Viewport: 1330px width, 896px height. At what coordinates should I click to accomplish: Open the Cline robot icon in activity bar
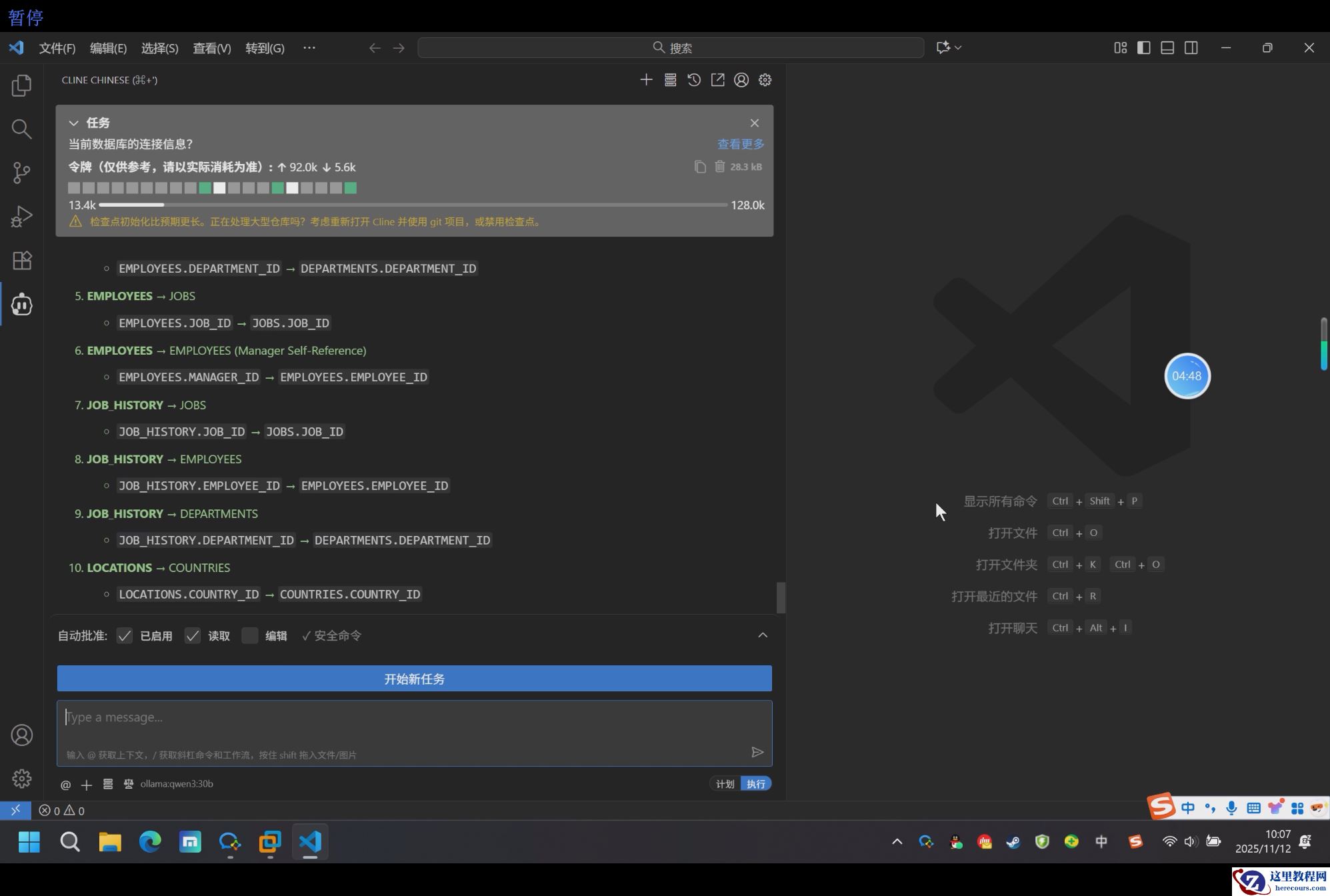pyautogui.click(x=21, y=305)
